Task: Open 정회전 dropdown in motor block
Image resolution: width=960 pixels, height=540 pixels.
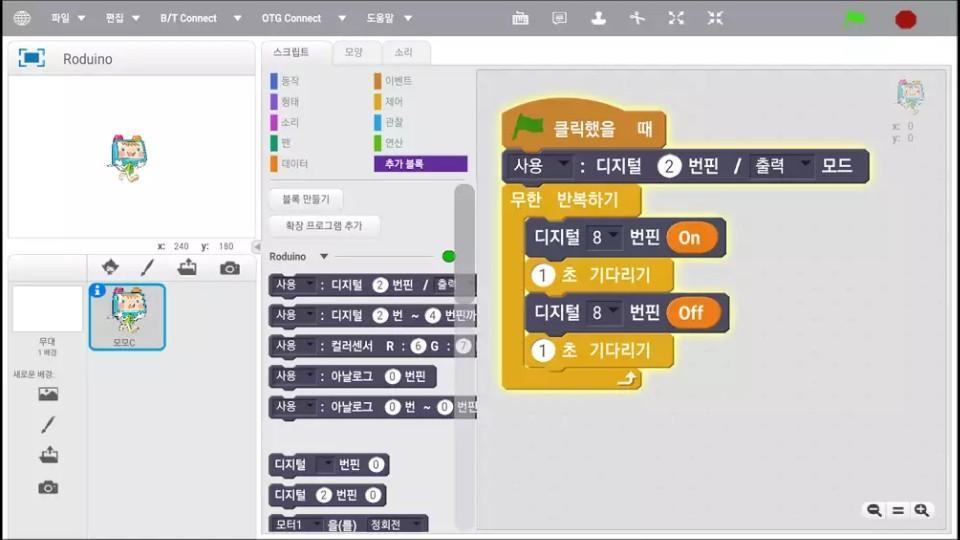Action: 395,525
